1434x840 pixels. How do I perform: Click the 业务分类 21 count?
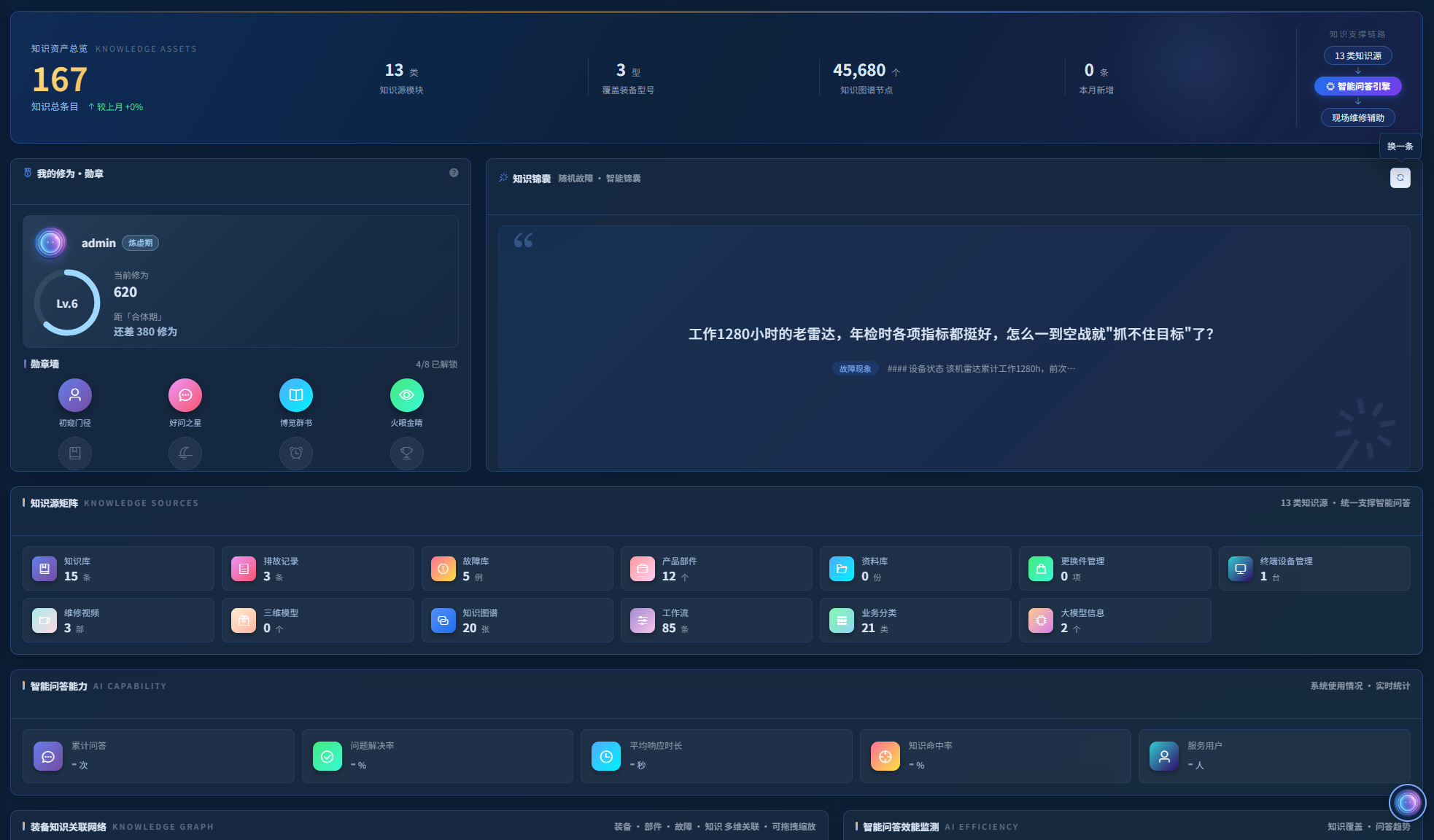pyautogui.click(x=868, y=628)
